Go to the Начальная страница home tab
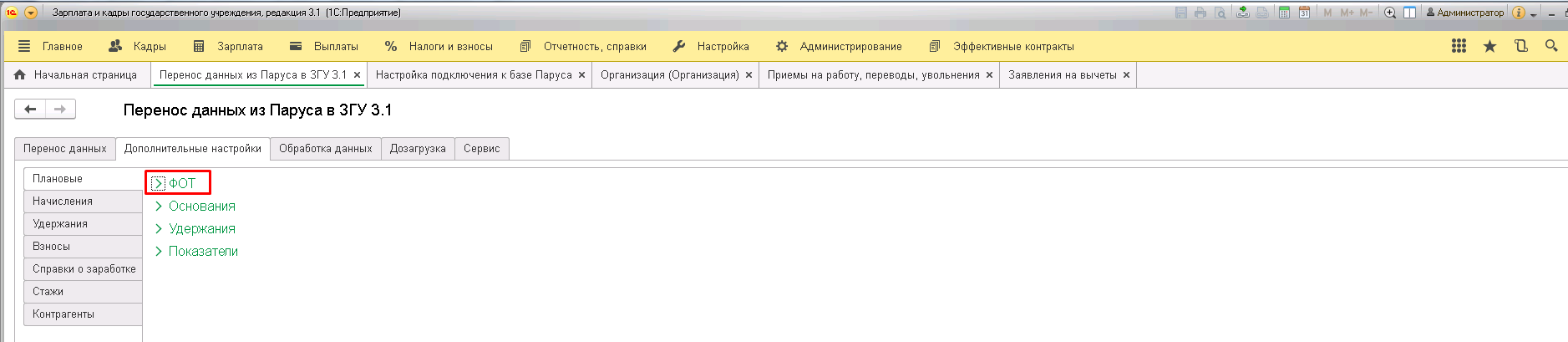This screenshot has width=1568, height=342. (76, 75)
